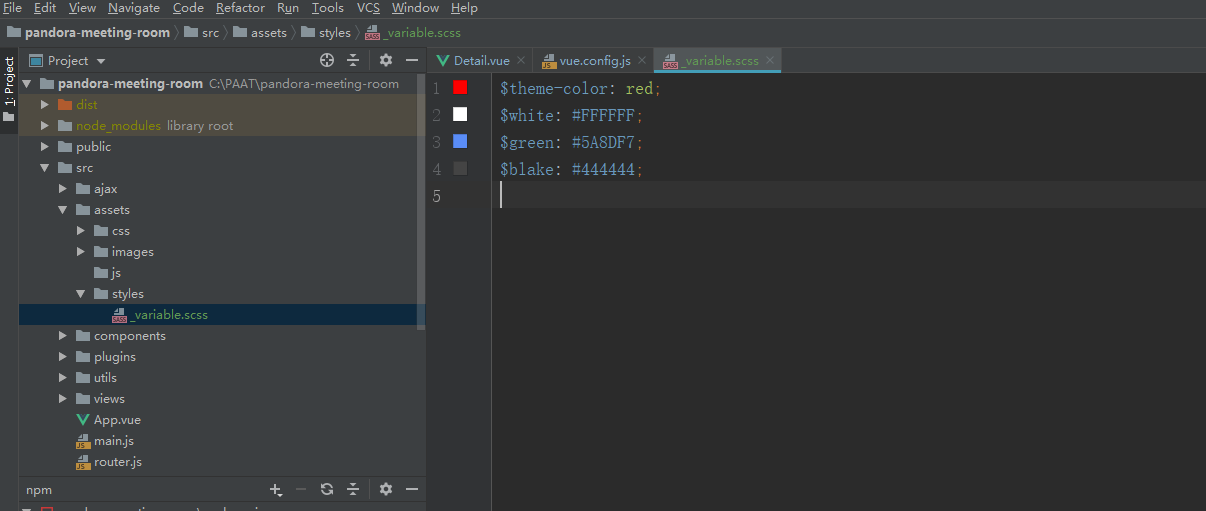Hide the Project panel with minus icon
The width and height of the screenshot is (1206, 511).
411,60
